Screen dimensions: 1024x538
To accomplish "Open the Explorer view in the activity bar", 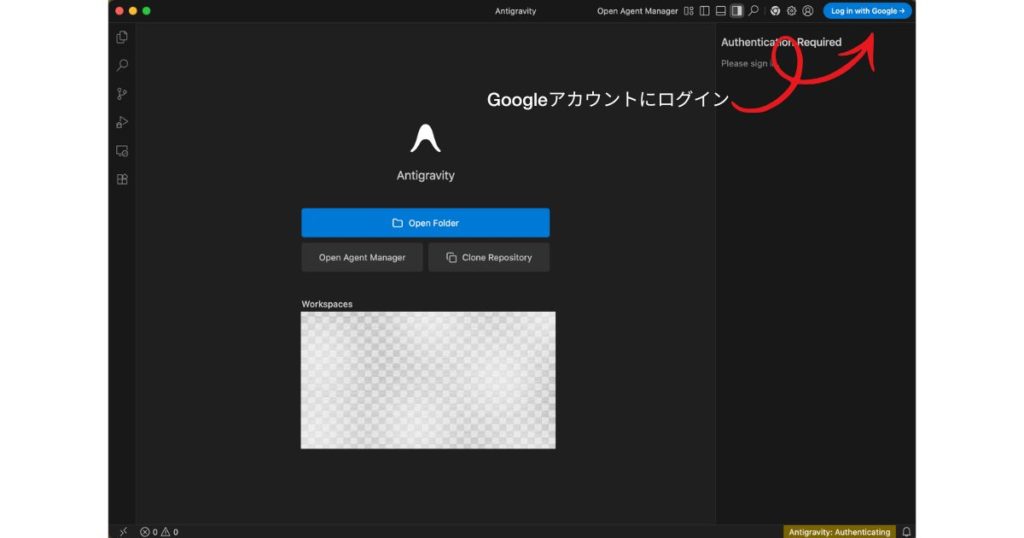I will [122, 37].
